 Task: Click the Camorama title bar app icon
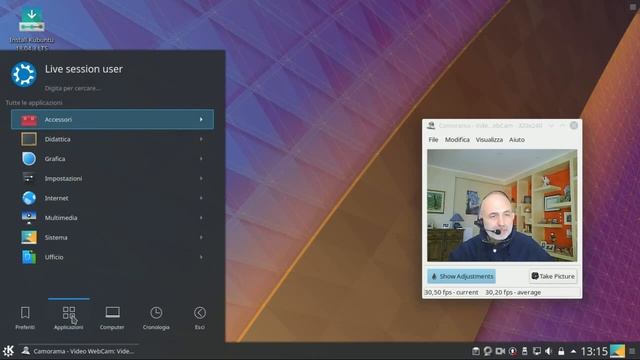click(431, 125)
